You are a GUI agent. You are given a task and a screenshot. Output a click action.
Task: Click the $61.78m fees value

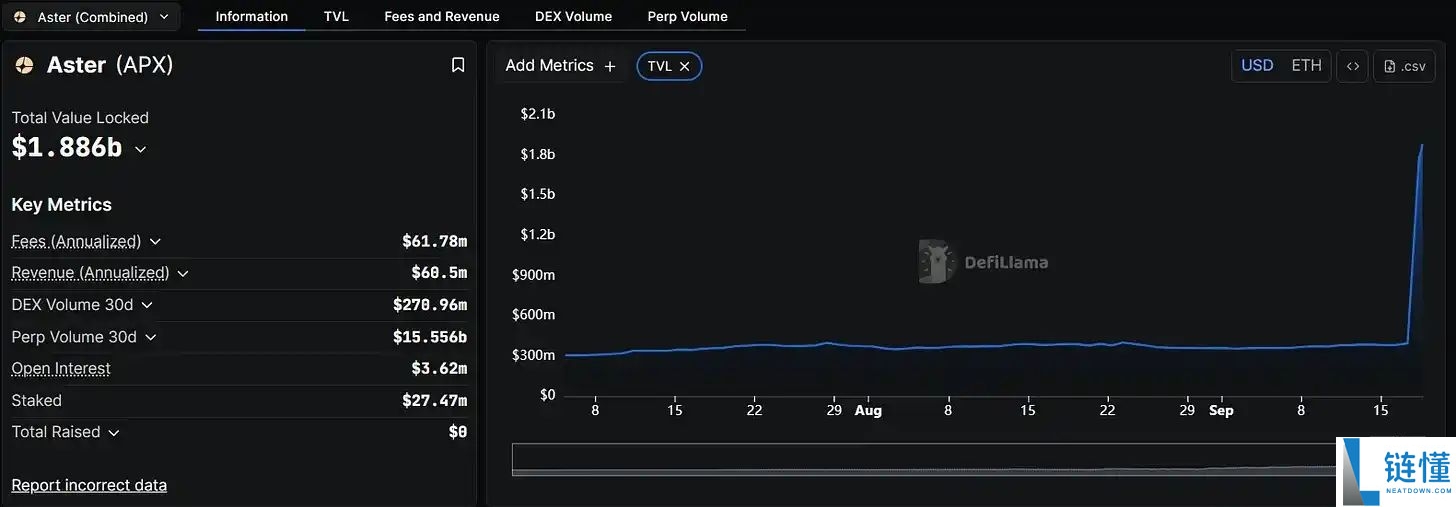tap(434, 241)
